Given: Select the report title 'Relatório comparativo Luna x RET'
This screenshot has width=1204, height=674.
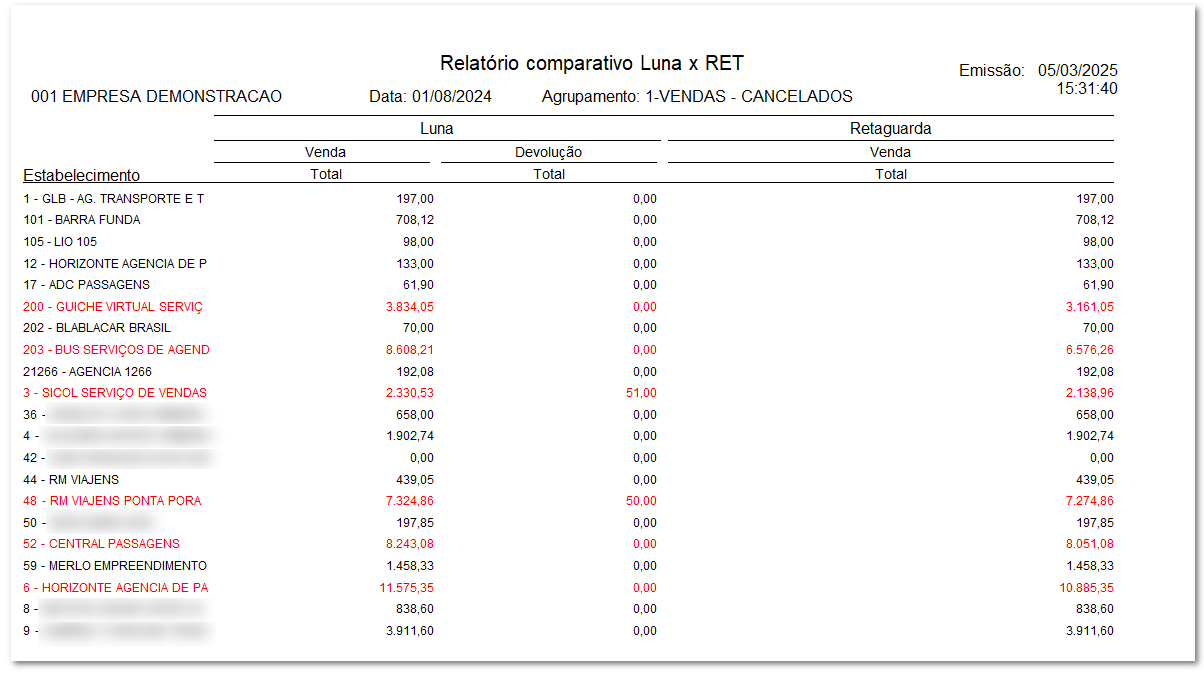Looking at the screenshot, I should [592, 63].
